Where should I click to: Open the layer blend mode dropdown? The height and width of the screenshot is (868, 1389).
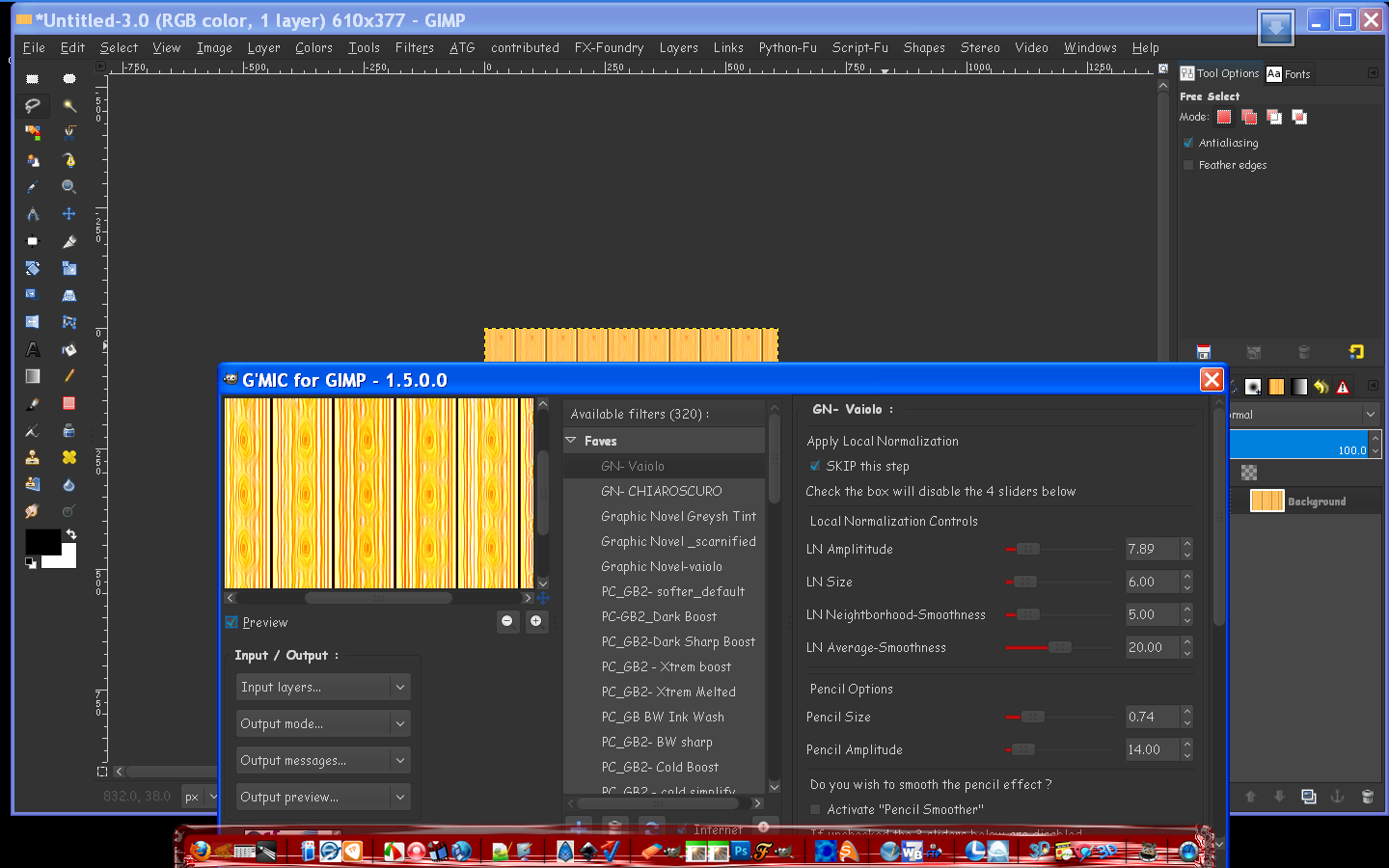click(x=1304, y=415)
